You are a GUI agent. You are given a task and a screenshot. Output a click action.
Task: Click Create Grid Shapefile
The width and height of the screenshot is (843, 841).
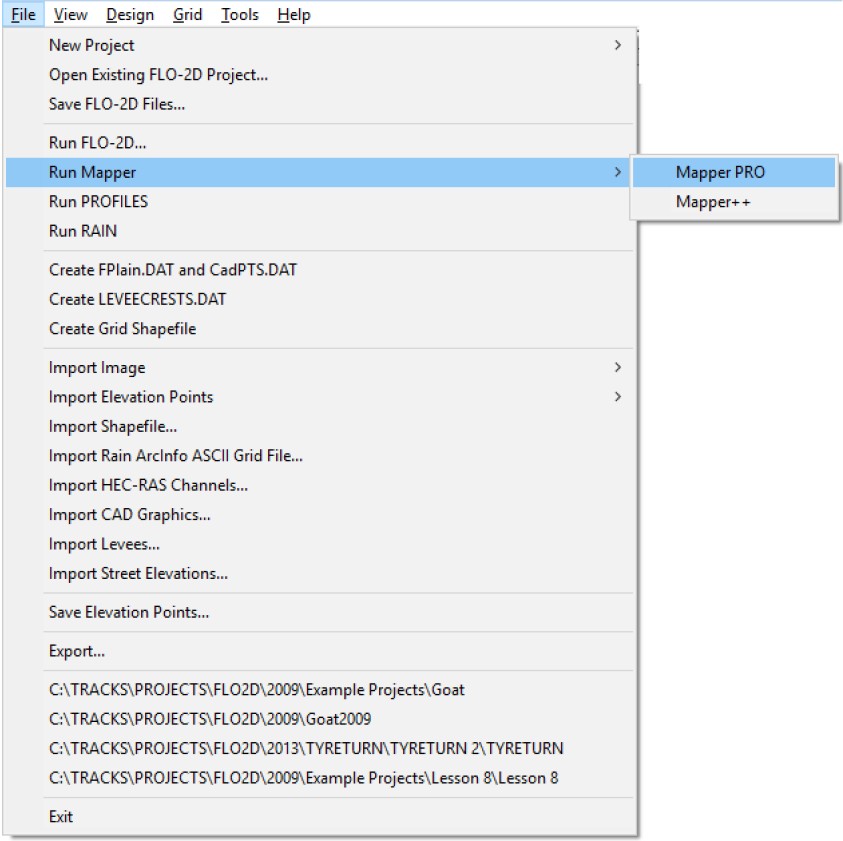(x=122, y=329)
